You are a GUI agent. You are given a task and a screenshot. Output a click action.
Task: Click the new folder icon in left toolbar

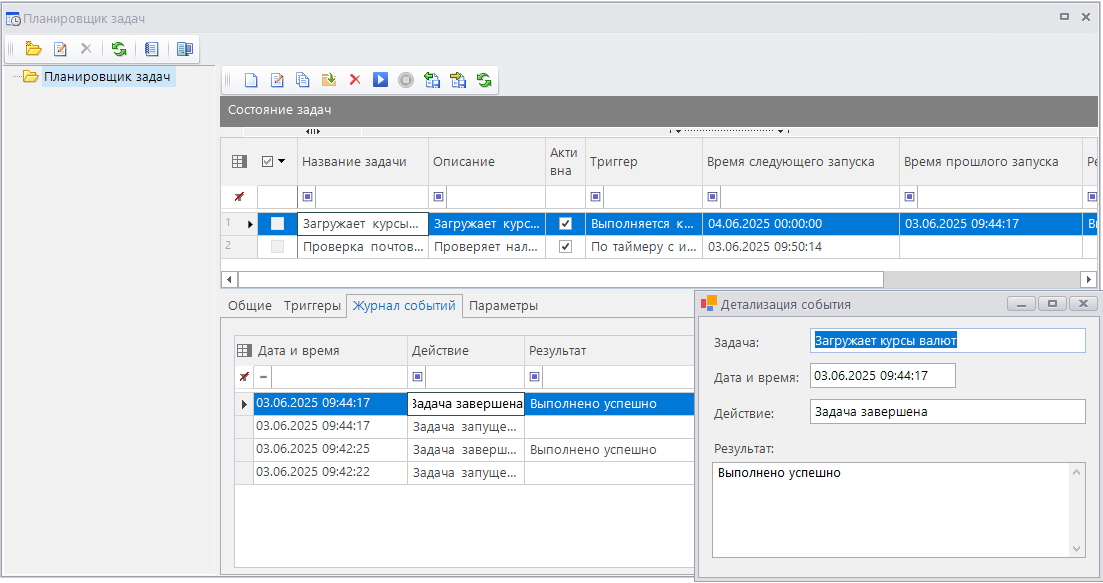33,48
